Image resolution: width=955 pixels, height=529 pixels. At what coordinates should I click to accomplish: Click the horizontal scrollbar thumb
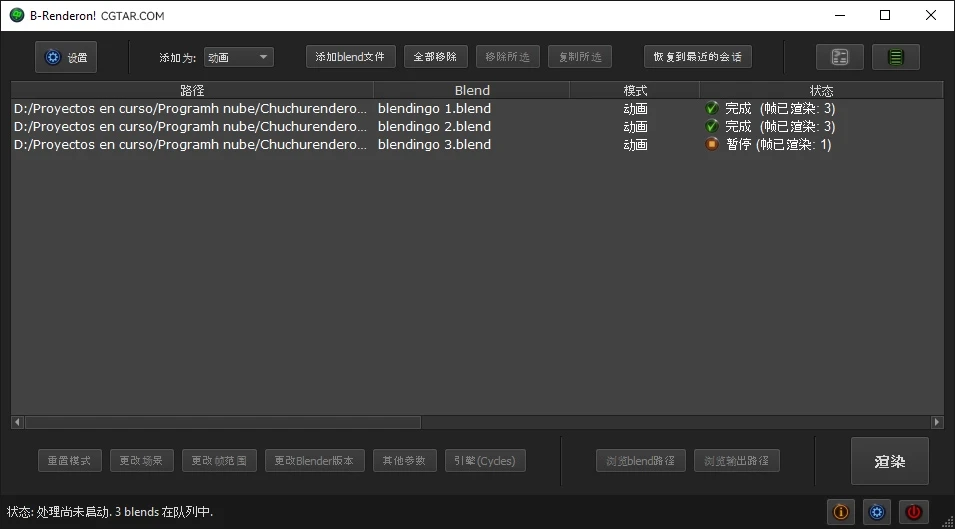pyautogui.click(x=222, y=422)
